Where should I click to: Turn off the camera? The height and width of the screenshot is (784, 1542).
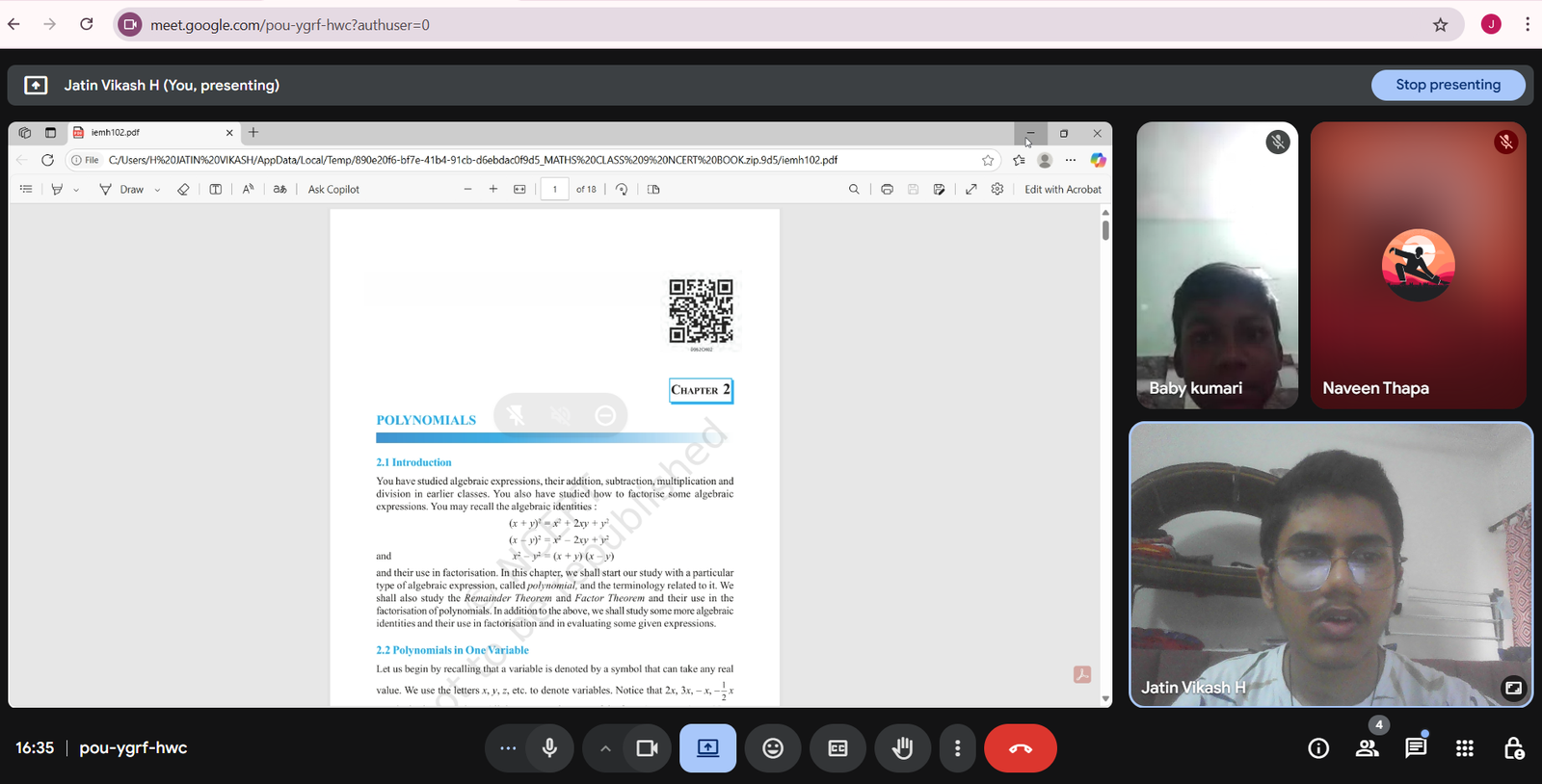pos(647,748)
